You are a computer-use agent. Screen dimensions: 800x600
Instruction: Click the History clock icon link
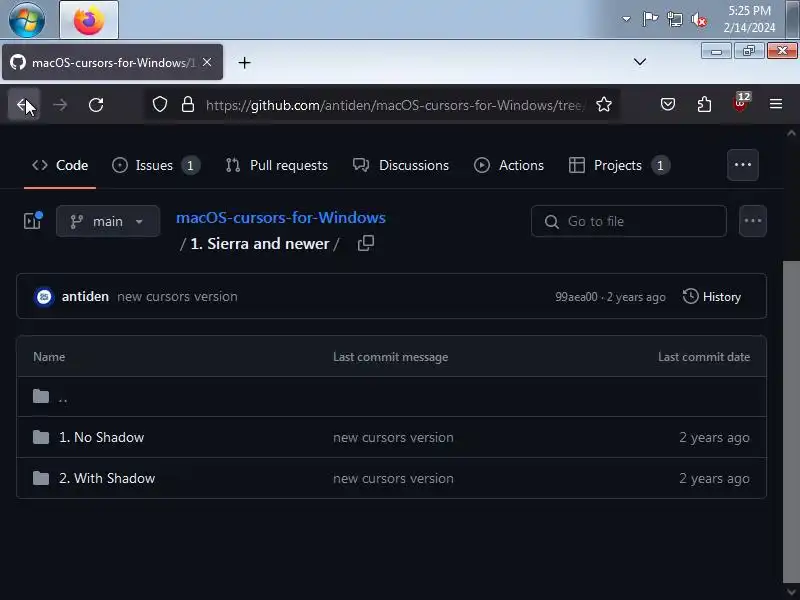[x=712, y=296]
